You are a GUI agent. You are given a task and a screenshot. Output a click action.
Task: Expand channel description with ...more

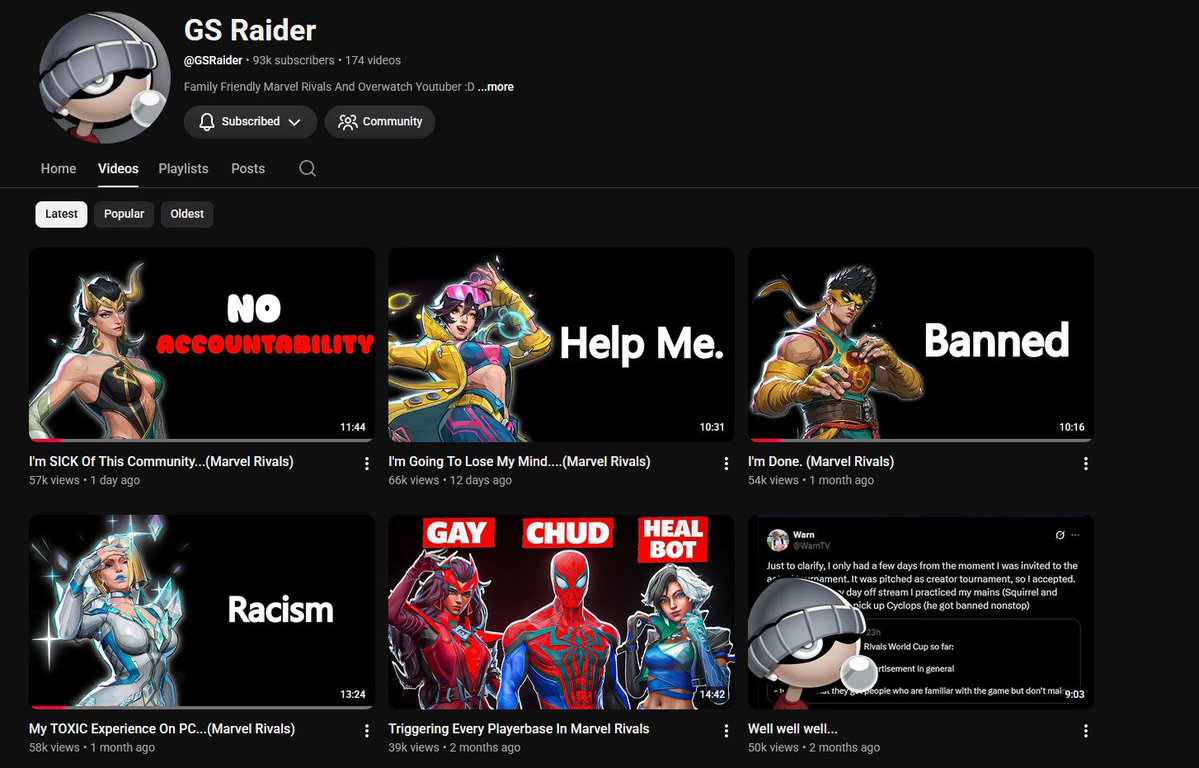coord(496,87)
